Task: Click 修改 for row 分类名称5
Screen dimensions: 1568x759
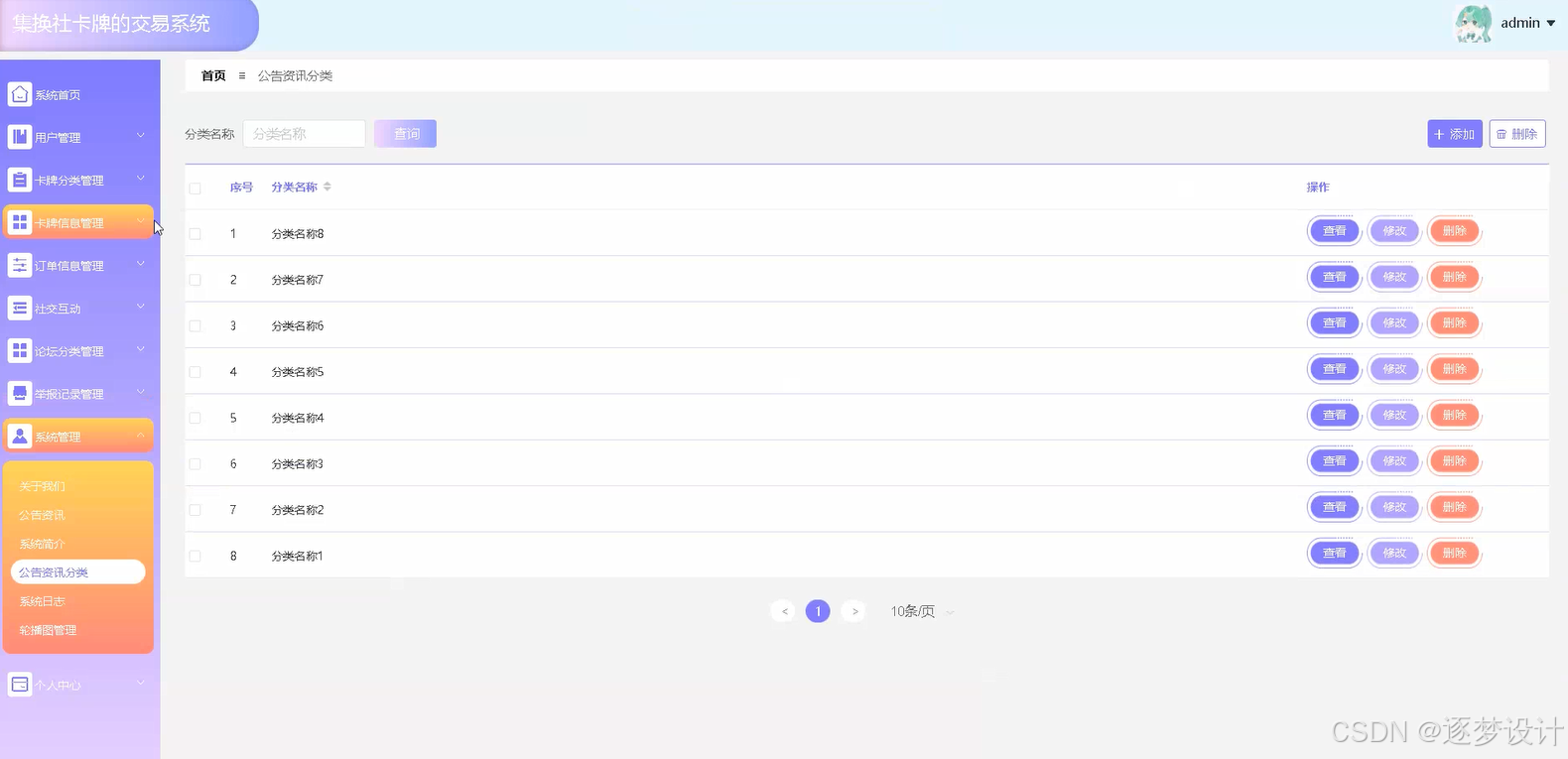Action: pyautogui.click(x=1394, y=369)
